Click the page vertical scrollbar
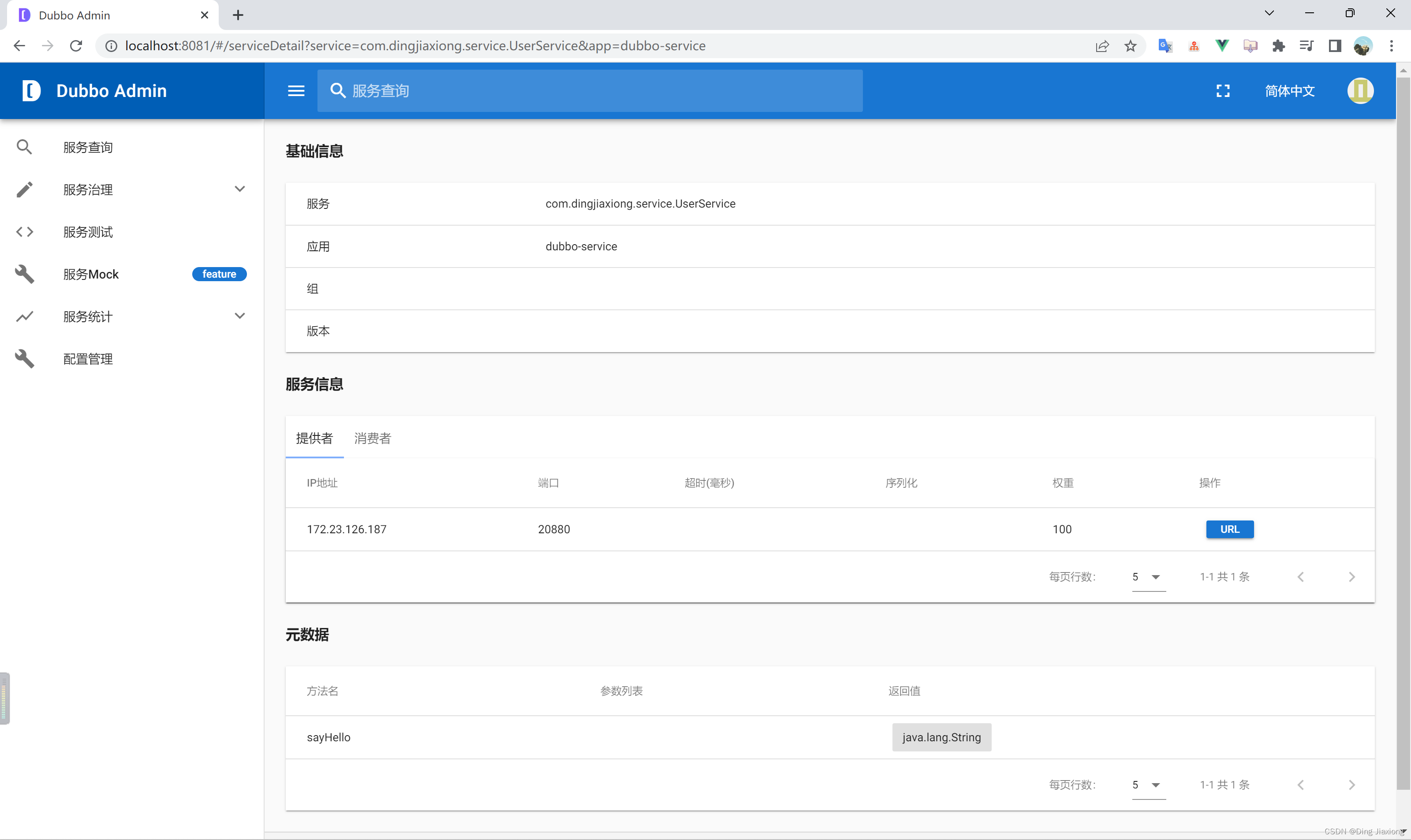This screenshot has width=1411, height=840. tap(1403, 433)
